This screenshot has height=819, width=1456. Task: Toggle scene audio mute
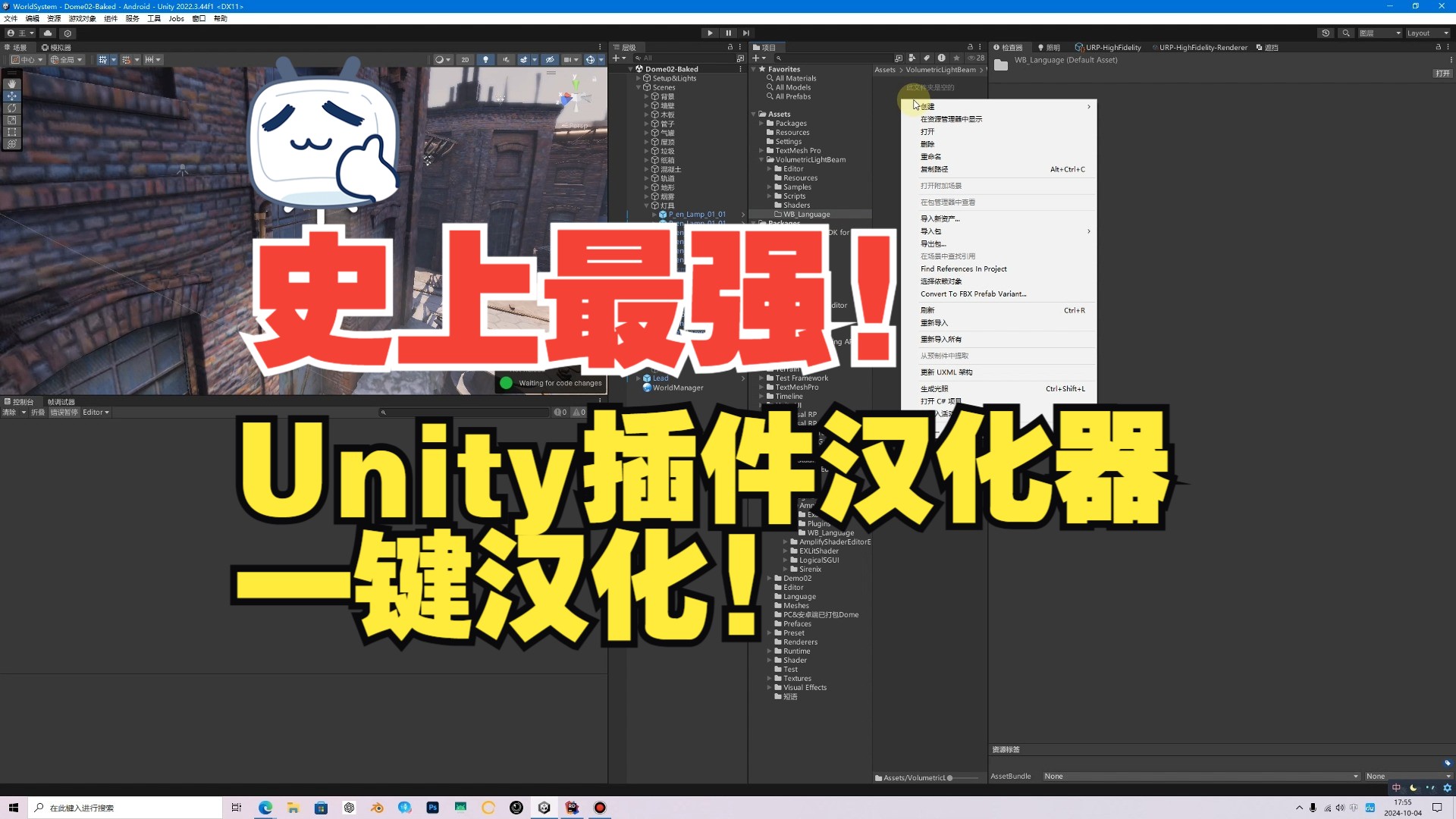click(506, 59)
